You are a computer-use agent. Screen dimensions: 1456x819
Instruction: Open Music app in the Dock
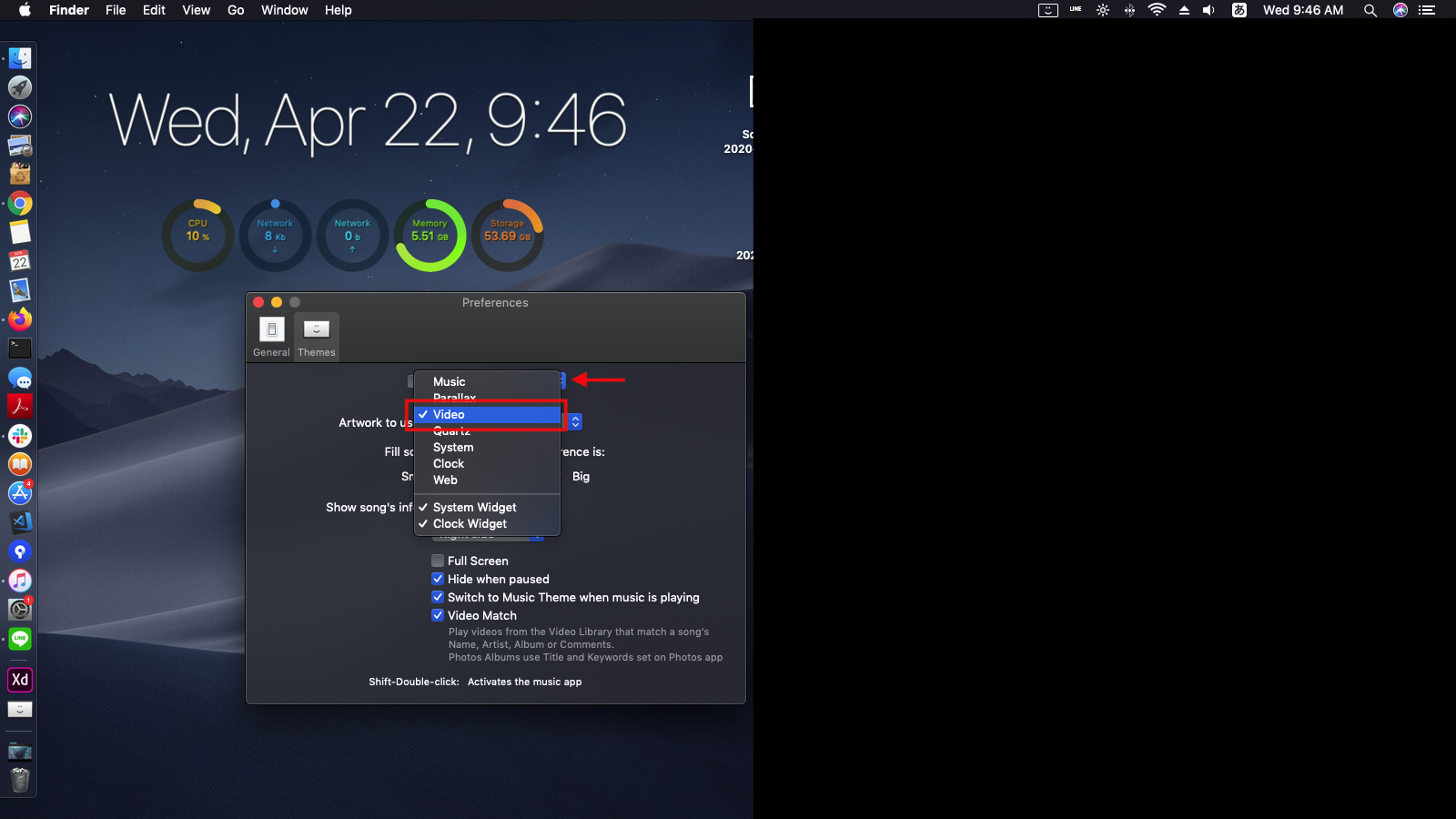[x=20, y=581]
